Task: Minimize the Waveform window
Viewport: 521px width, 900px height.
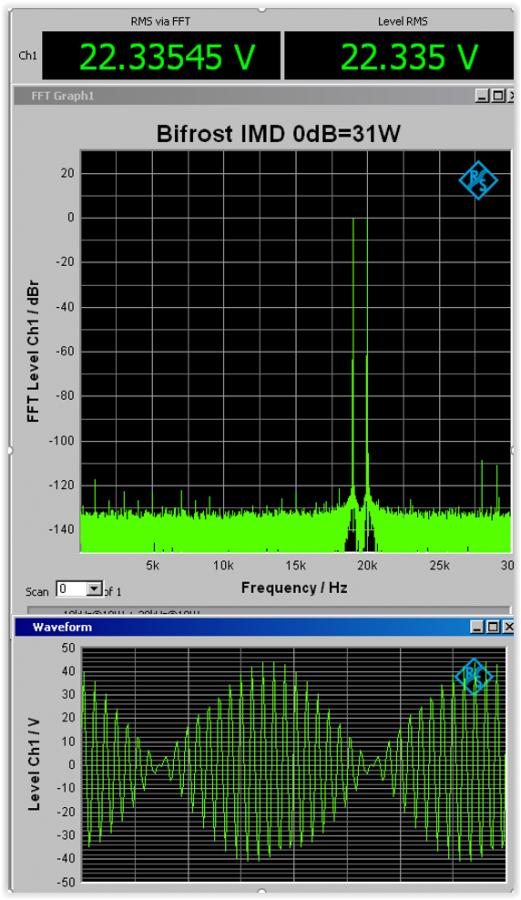Action: 477,627
